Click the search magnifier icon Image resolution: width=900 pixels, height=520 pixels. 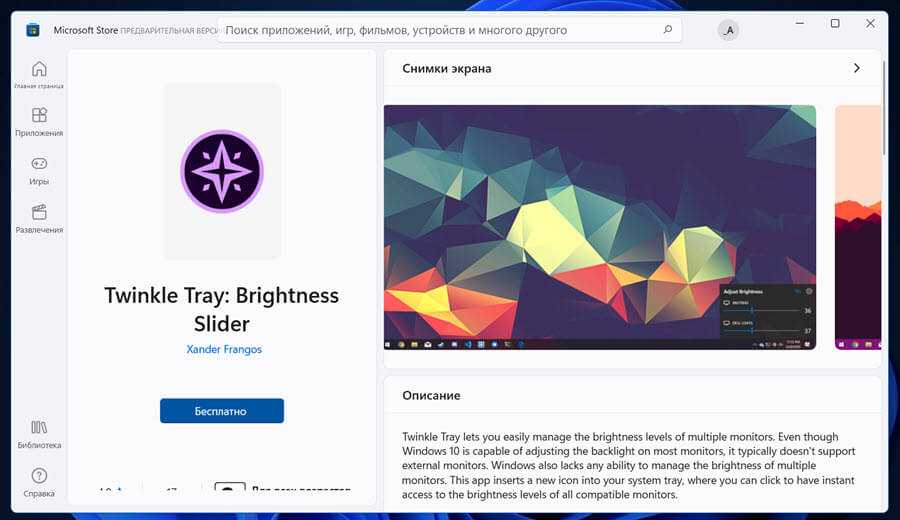coord(667,30)
